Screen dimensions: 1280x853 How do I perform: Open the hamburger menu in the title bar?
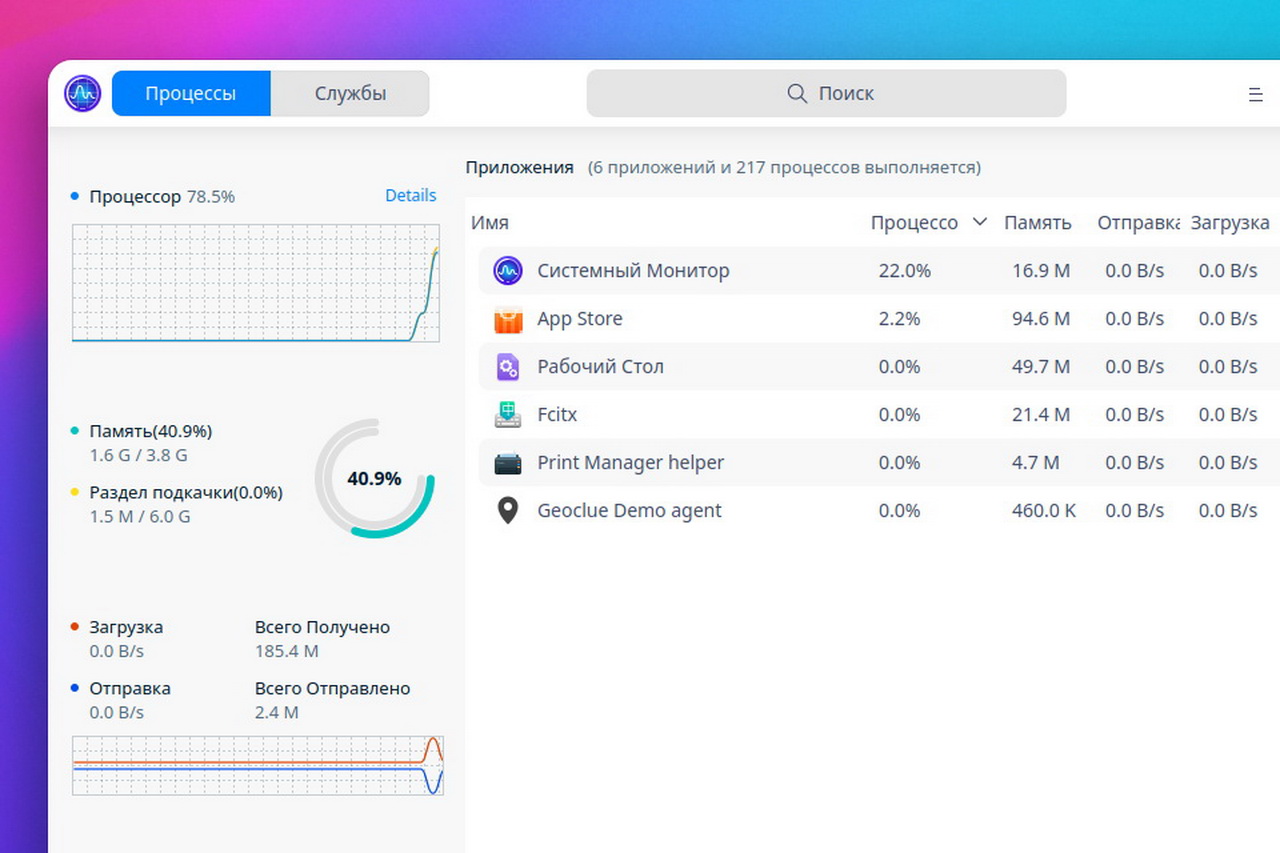1255,95
